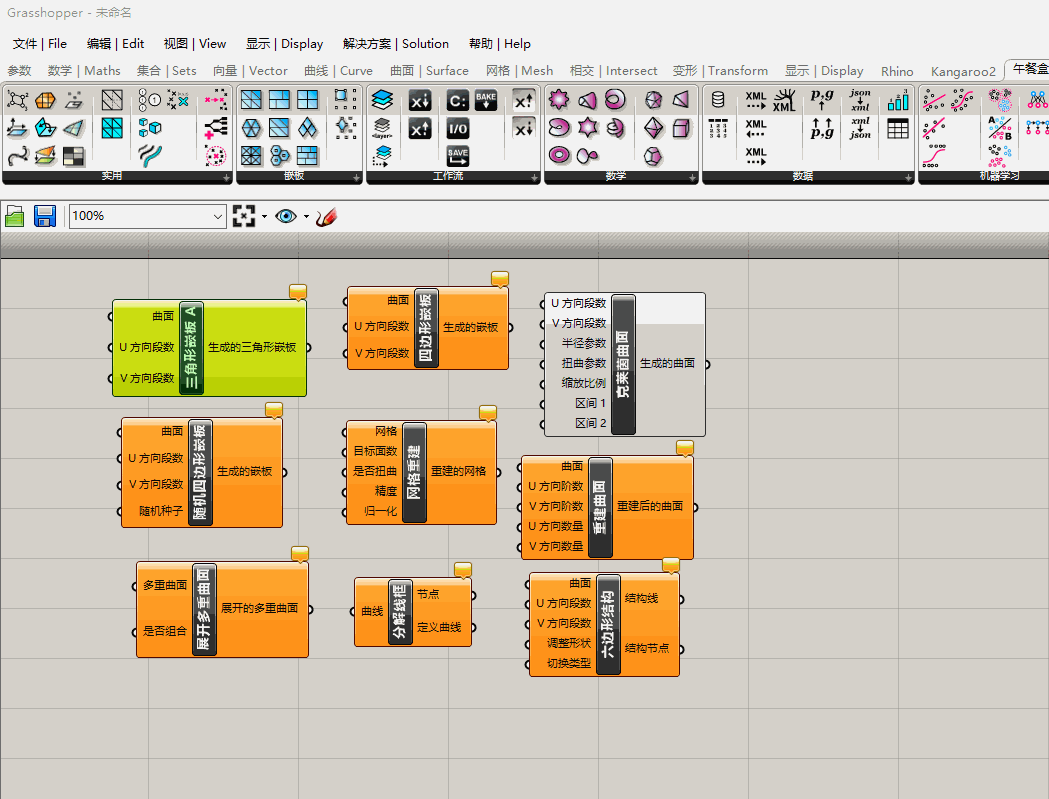Expand the 数据 panel with its plus

coord(908,177)
